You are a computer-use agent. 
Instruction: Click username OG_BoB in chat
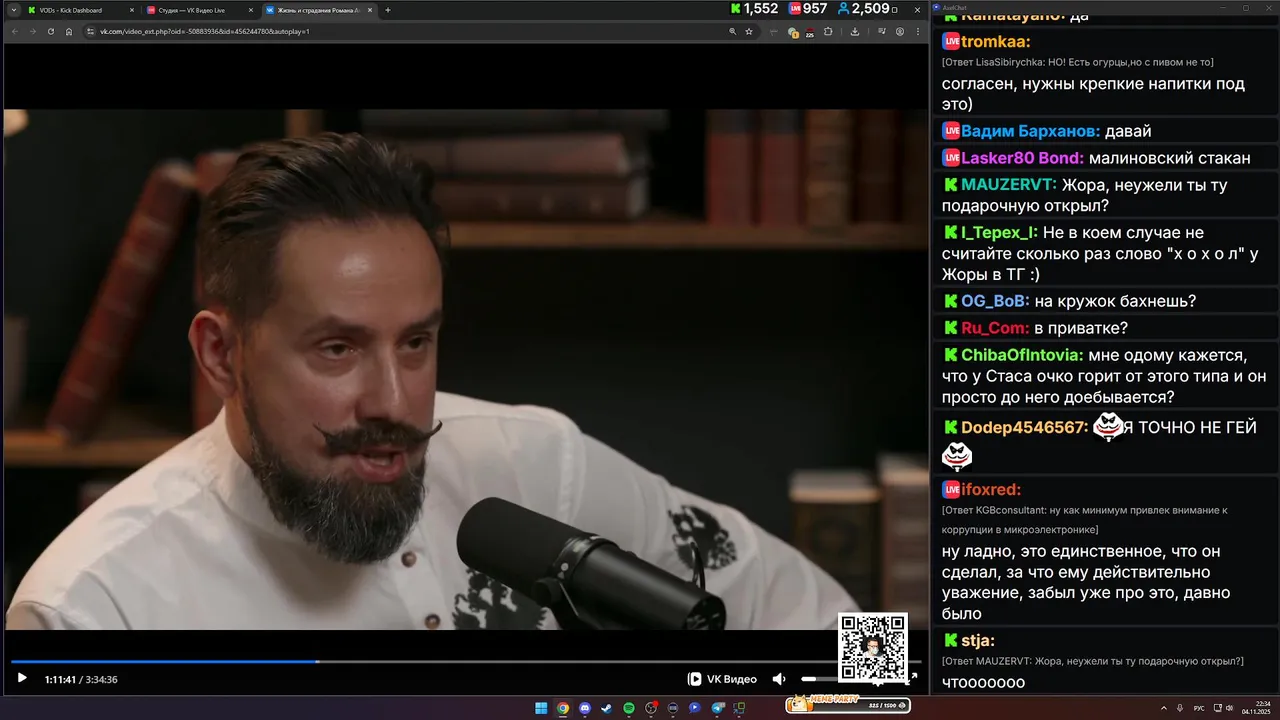click(994, 301)
